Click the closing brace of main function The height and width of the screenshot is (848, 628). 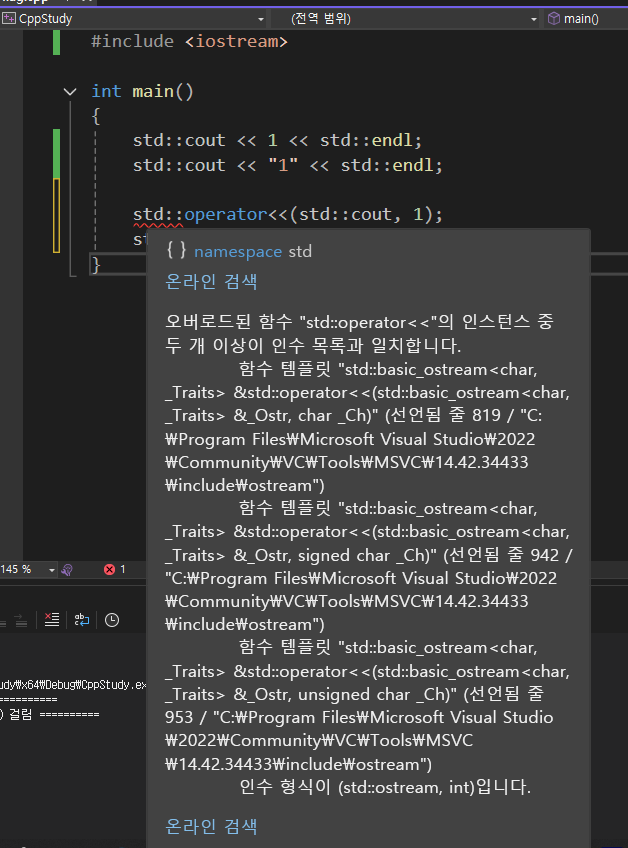point(96,264)
